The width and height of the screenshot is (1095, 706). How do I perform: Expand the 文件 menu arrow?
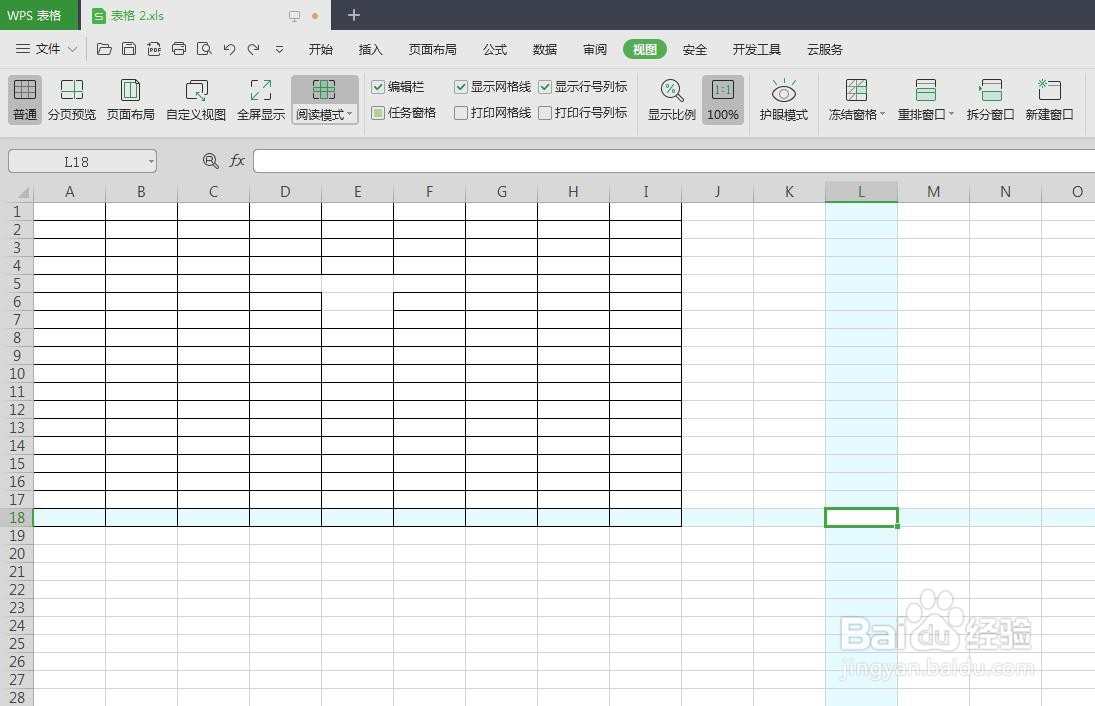tap(73, 49)
